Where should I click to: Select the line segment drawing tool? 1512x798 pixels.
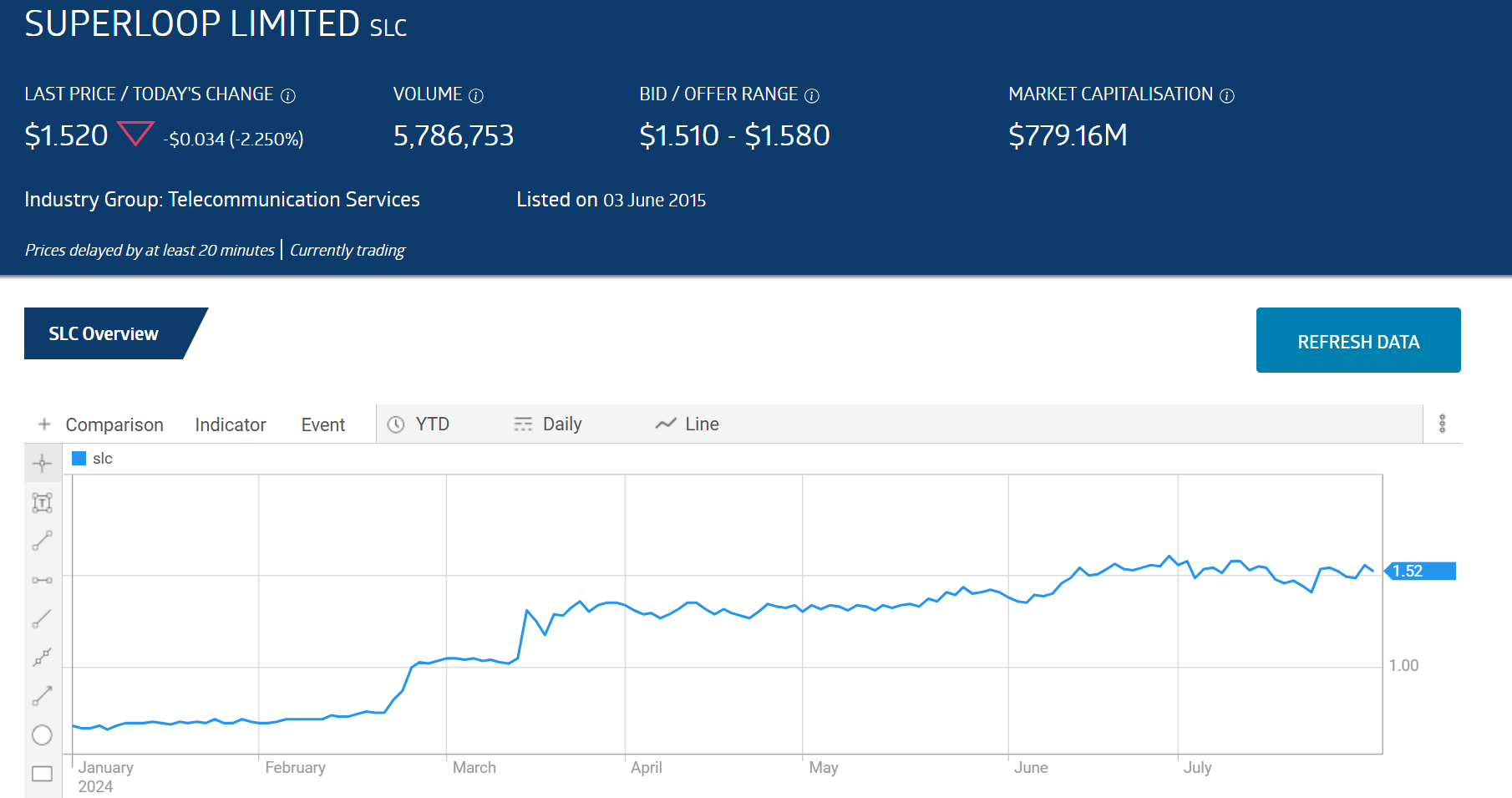42,541
